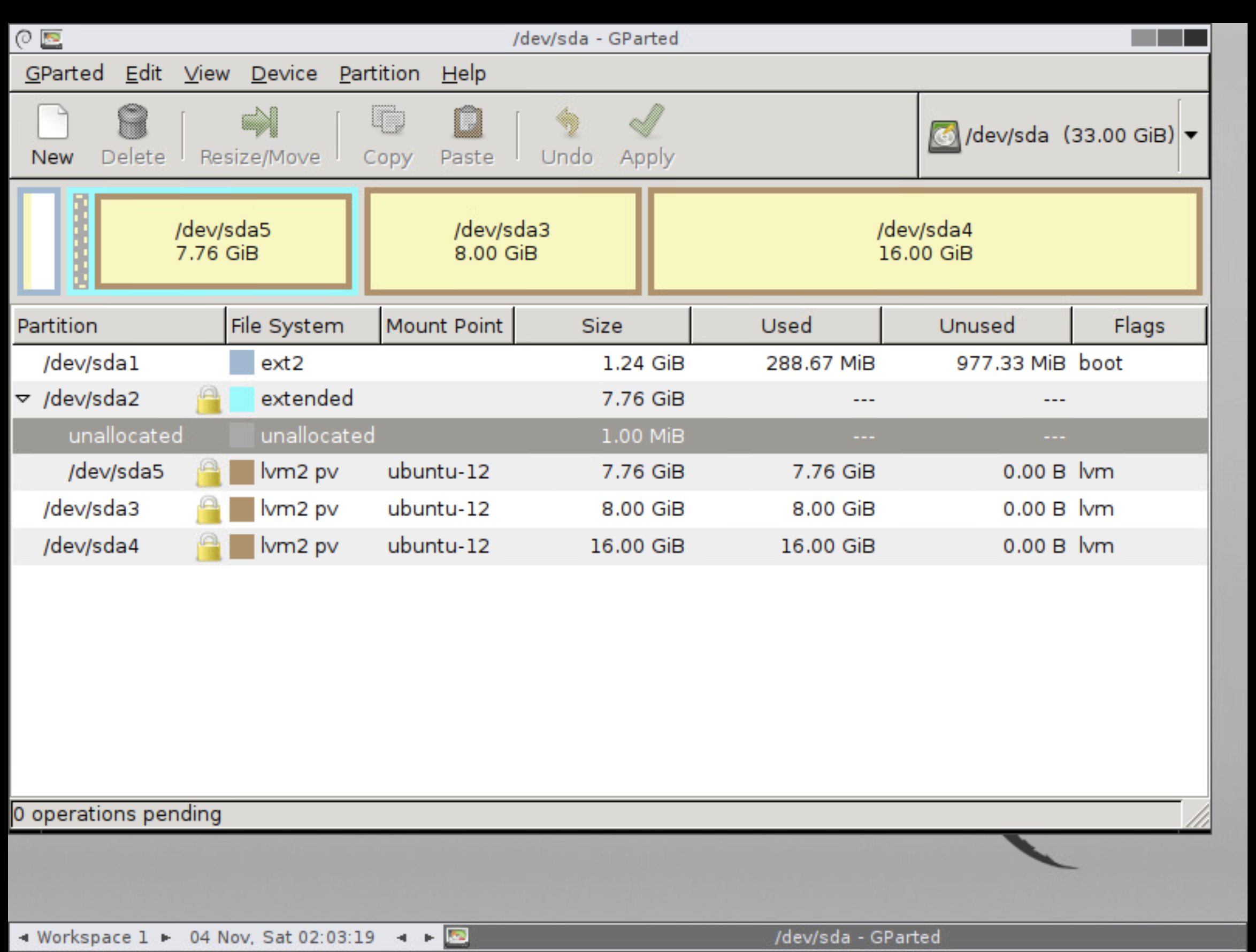Click the Apply green checkmark icon

click(647, 121)
